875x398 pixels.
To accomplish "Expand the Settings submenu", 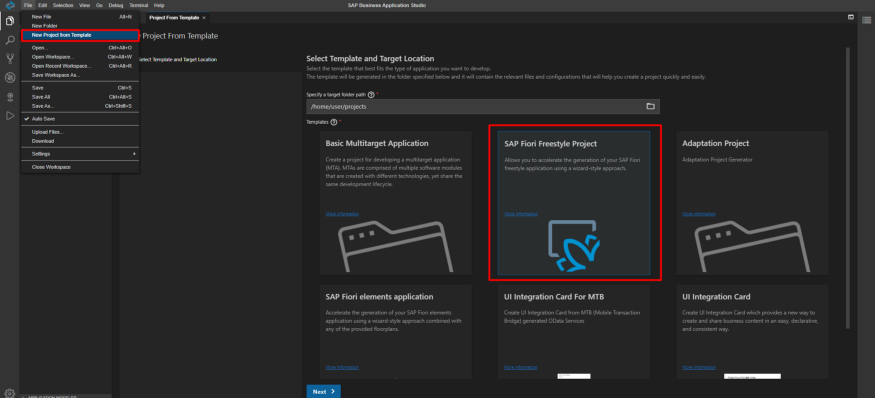I will pos(80,154).
